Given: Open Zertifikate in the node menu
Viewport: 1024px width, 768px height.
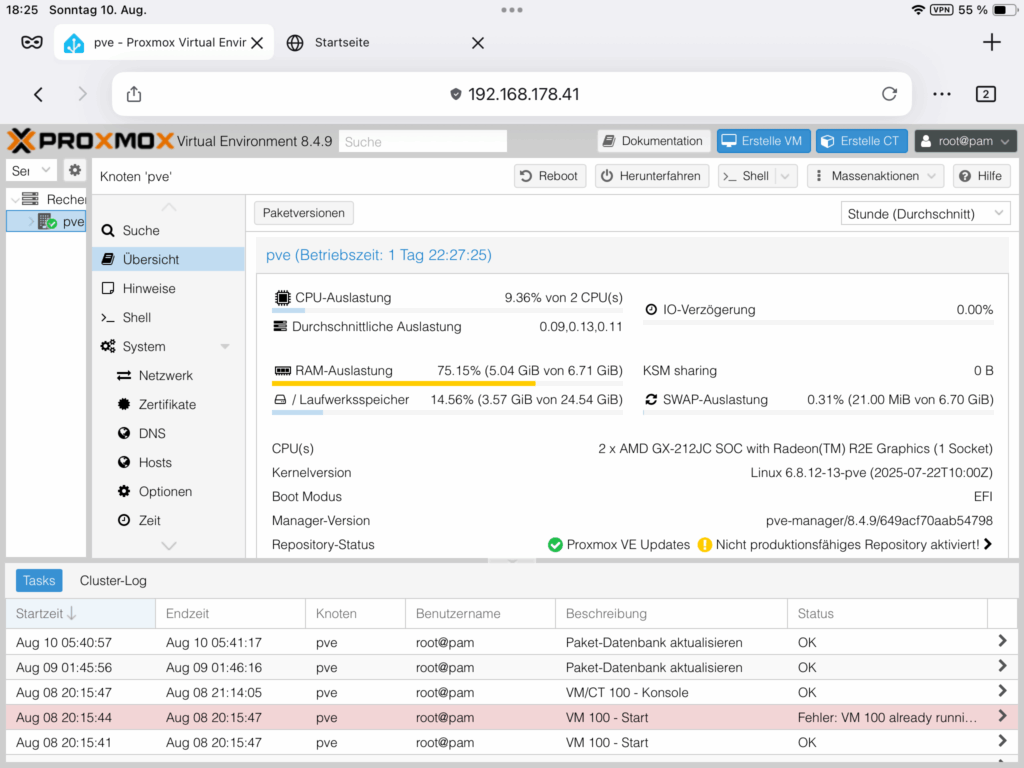Looking at the screenshot, I should tap(167, 405).
